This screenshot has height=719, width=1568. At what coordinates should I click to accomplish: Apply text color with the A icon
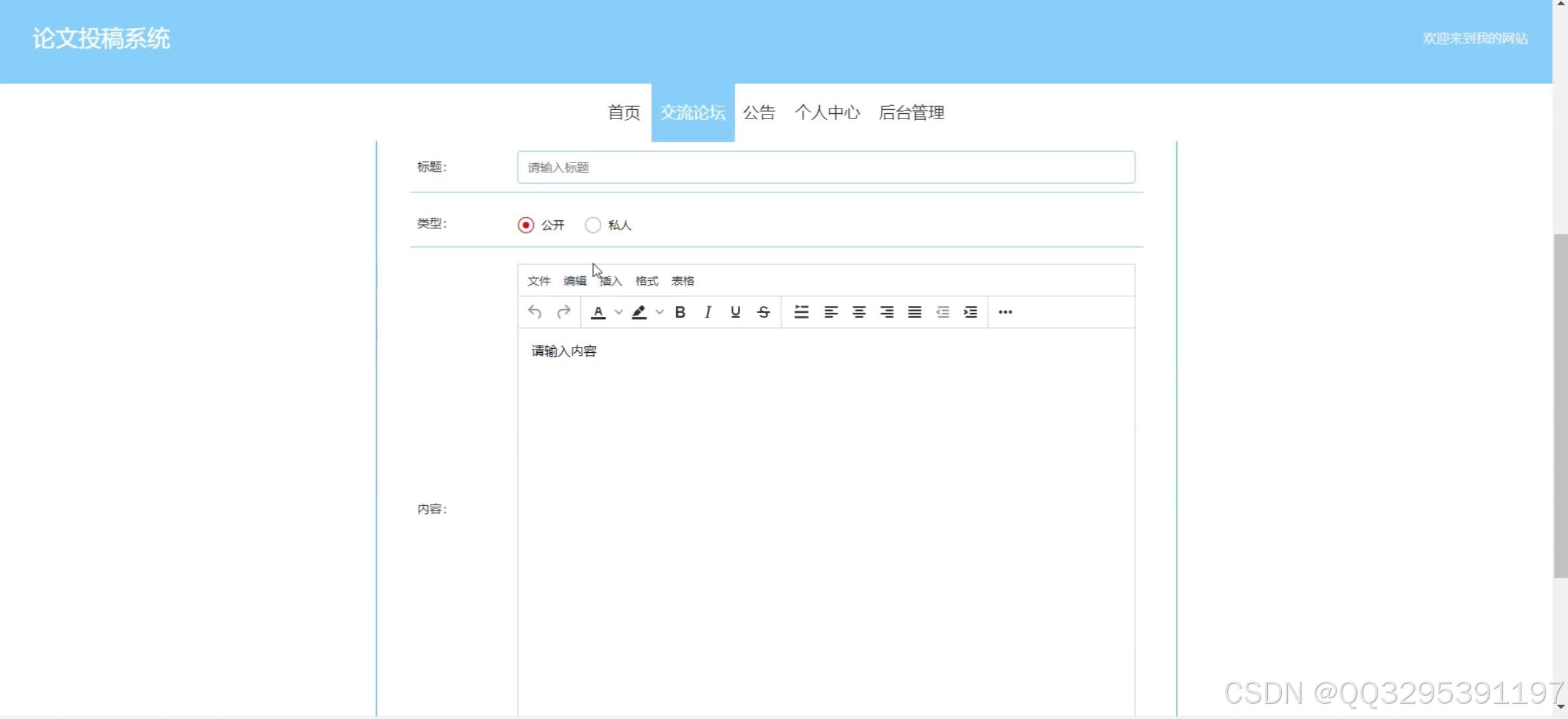pos(598,312)
